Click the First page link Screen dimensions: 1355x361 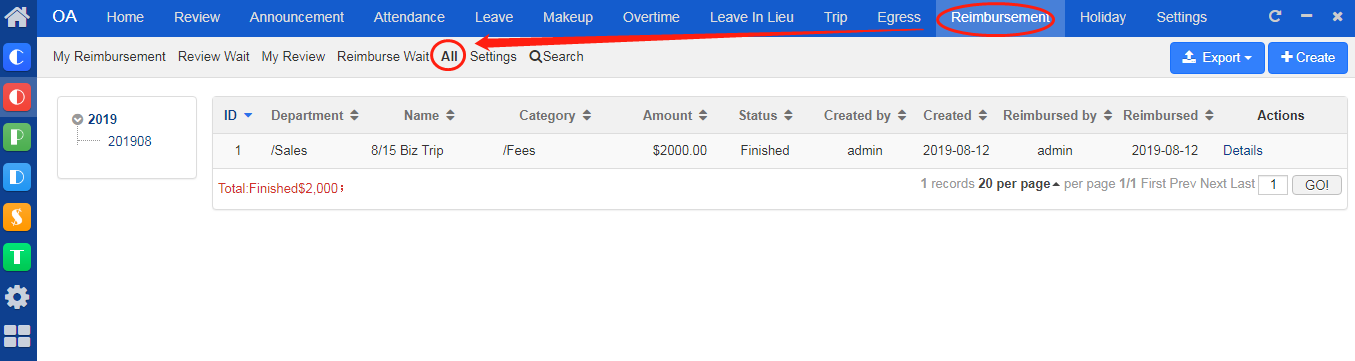click(1153, 184)
